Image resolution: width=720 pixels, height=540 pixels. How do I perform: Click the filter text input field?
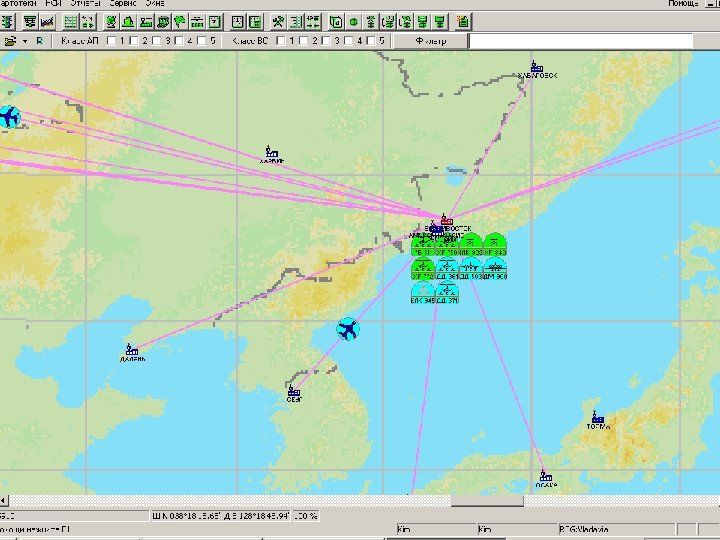coord(581,41)
